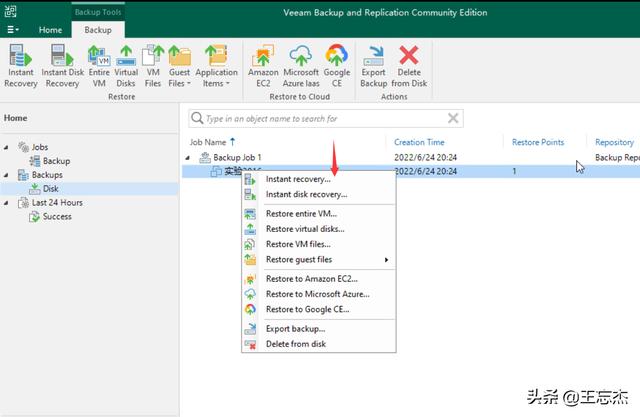The width and height of the screenshot is (640, 417).
Task: Click the Success status icon in the tree
Action: [x=35, y=216]
